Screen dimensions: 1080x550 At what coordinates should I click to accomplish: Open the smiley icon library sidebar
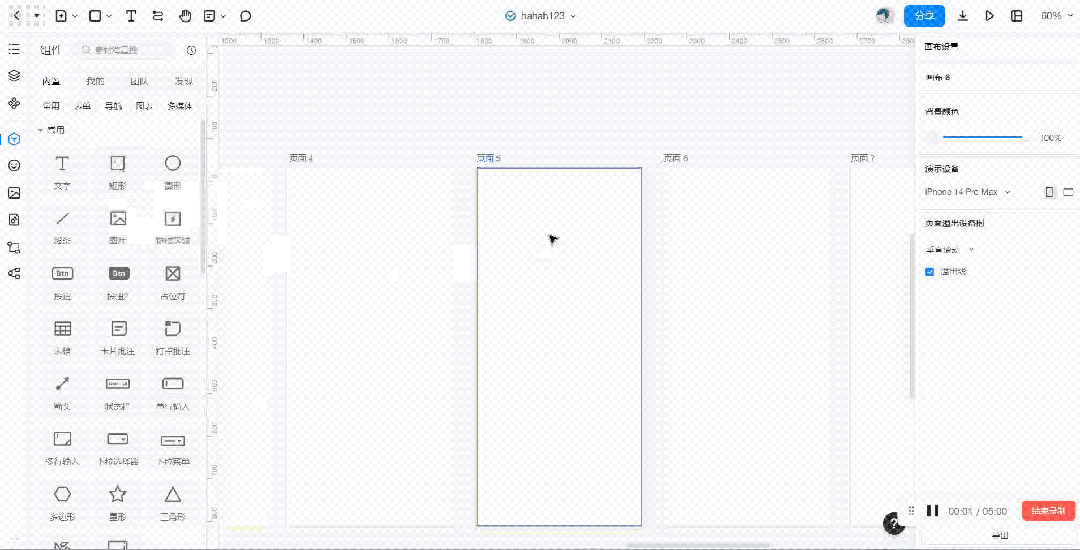[14, 165]
